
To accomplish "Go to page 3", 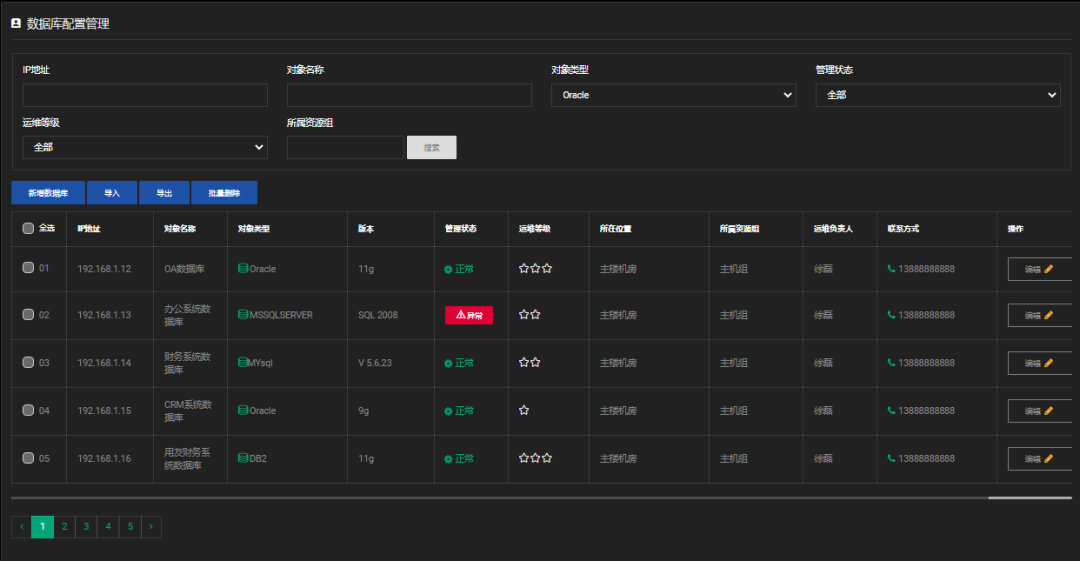I will (x=86, y=527).
